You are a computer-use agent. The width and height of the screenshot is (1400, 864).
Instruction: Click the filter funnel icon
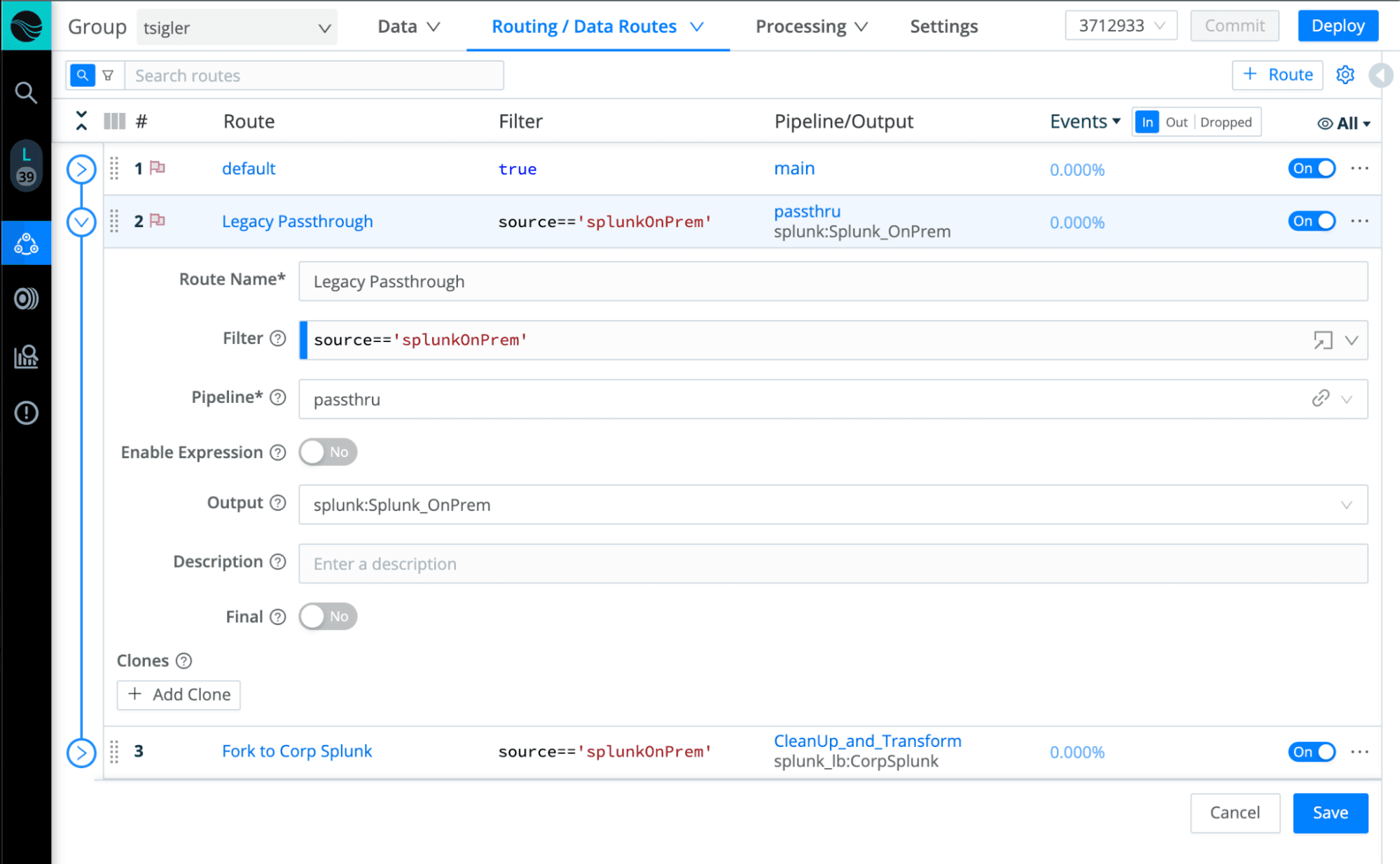point(108,76)
